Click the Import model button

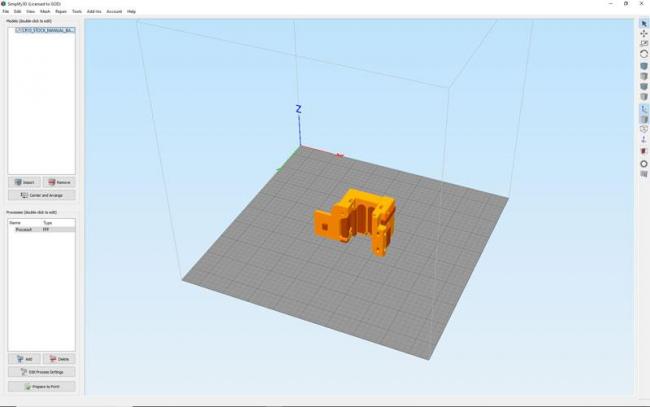(x=25, y=183)
